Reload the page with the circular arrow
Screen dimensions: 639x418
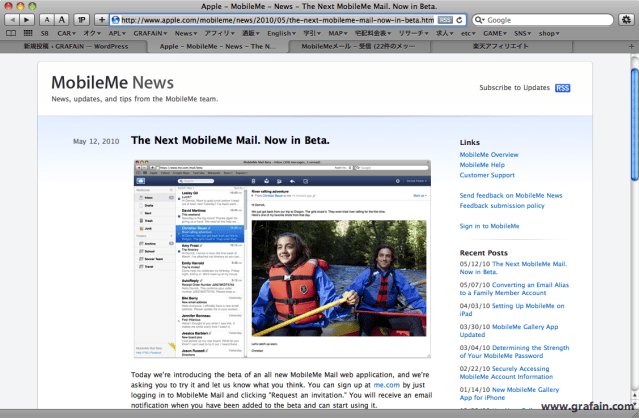click(459, 20)
